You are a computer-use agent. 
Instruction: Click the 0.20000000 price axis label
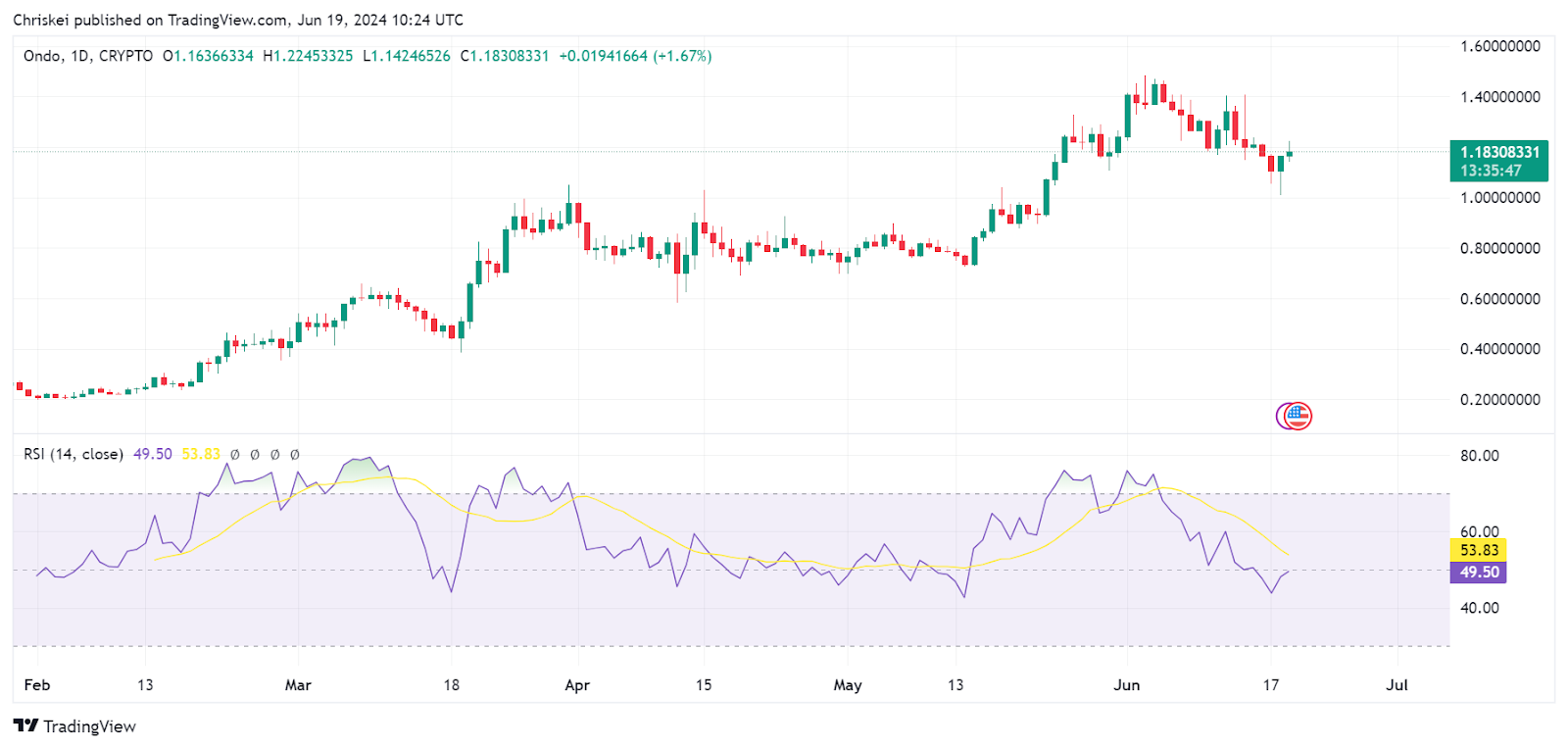point(1499,400)
